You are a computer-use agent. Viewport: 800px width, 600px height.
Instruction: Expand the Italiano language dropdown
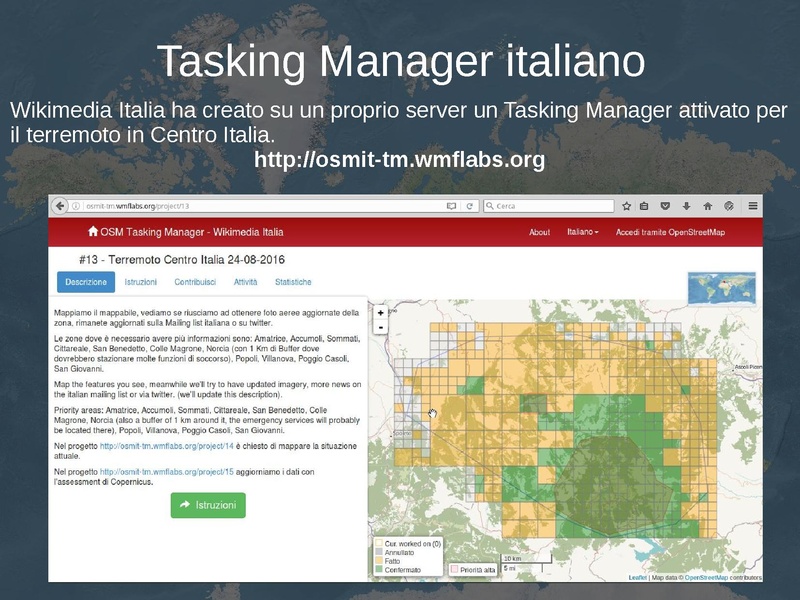coord(582,232)
